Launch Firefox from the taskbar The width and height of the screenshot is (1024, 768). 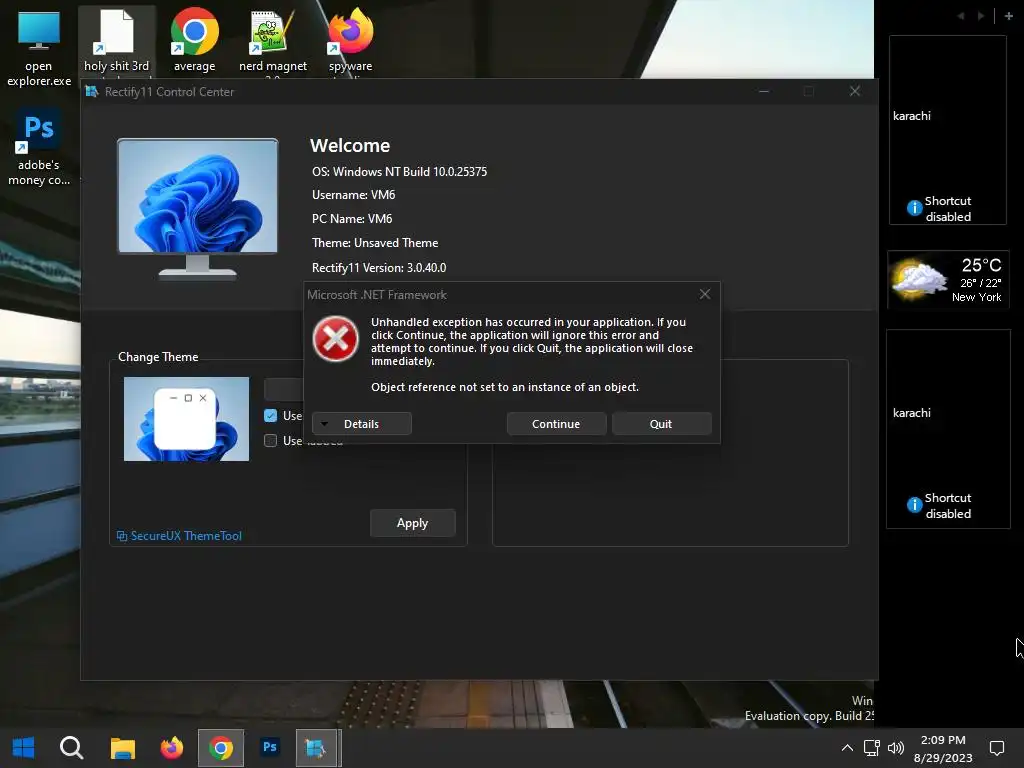click(172, 748)
